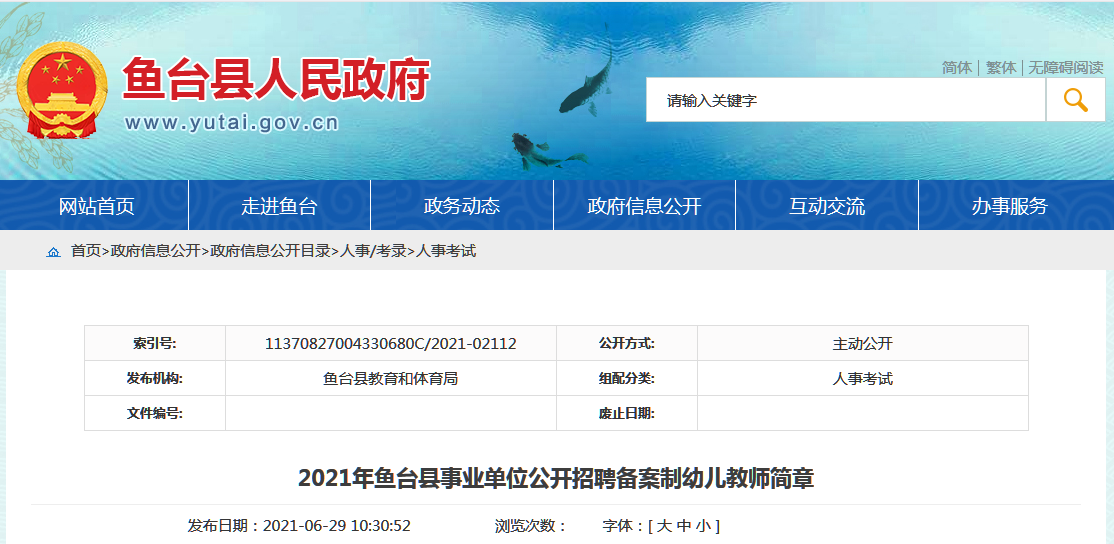Click the publish date 2021-06-29 10:30:52

tap(337, 526)
